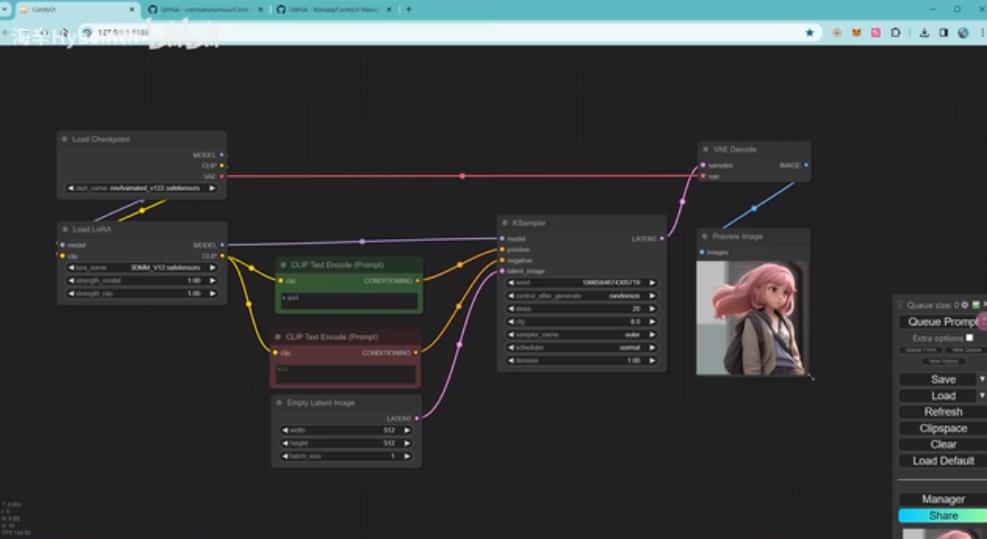Click the right arrow on the seed field
987x539 pixels.
tap(652, 283)
